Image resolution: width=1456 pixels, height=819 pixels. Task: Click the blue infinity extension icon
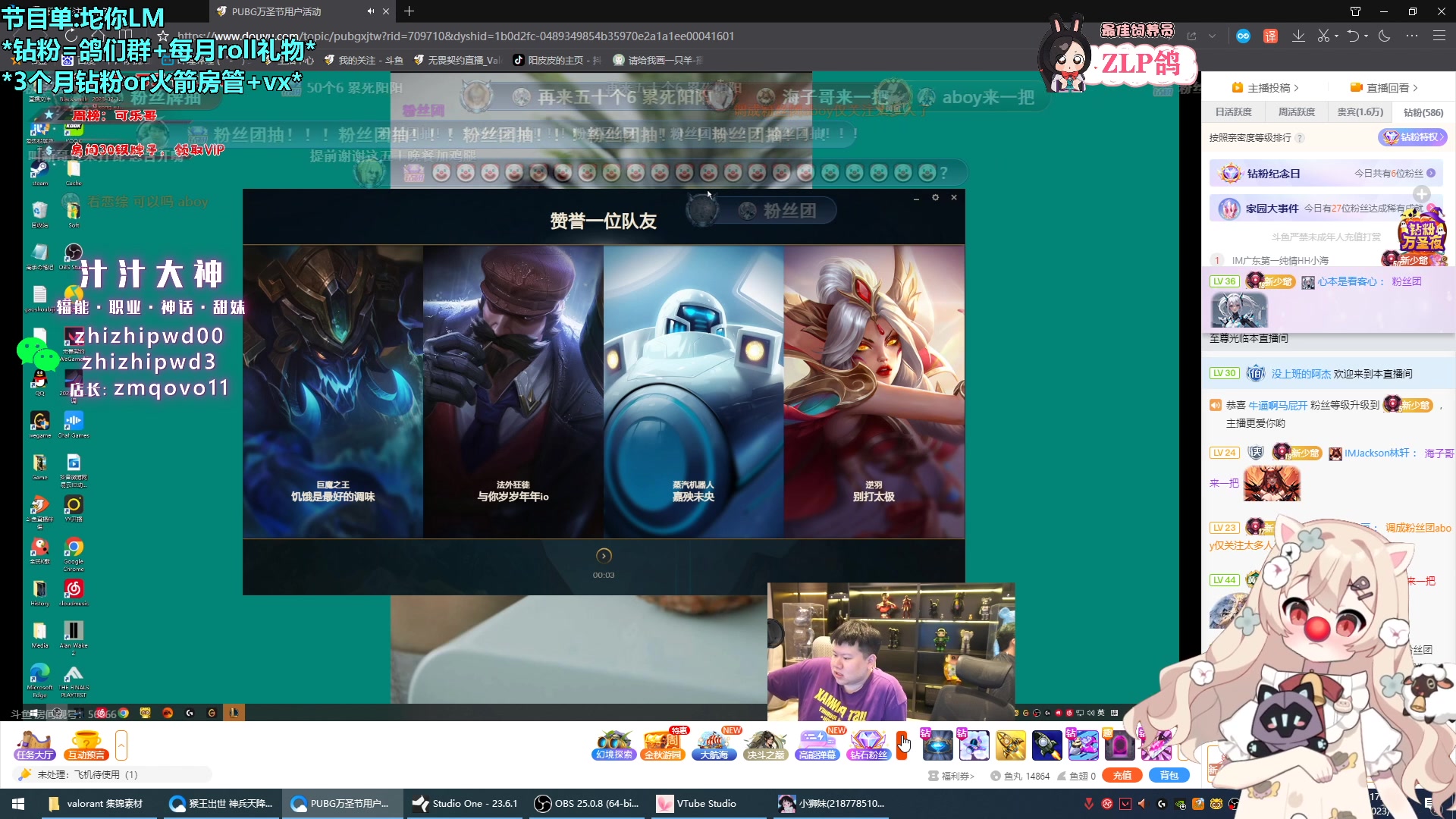[1243, 36]
